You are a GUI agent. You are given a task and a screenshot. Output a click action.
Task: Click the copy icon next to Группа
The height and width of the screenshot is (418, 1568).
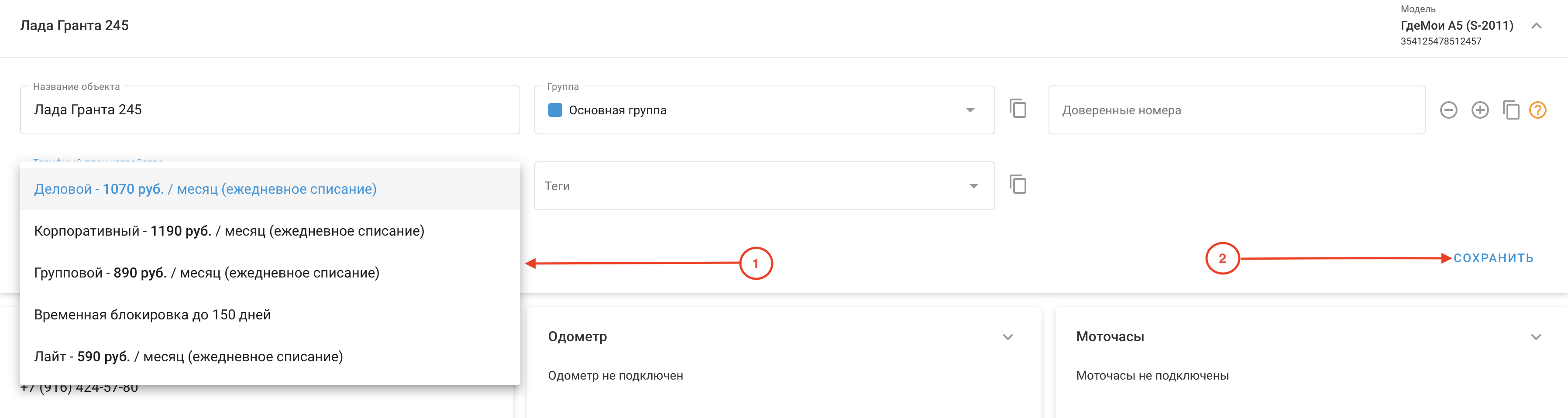1018,109
